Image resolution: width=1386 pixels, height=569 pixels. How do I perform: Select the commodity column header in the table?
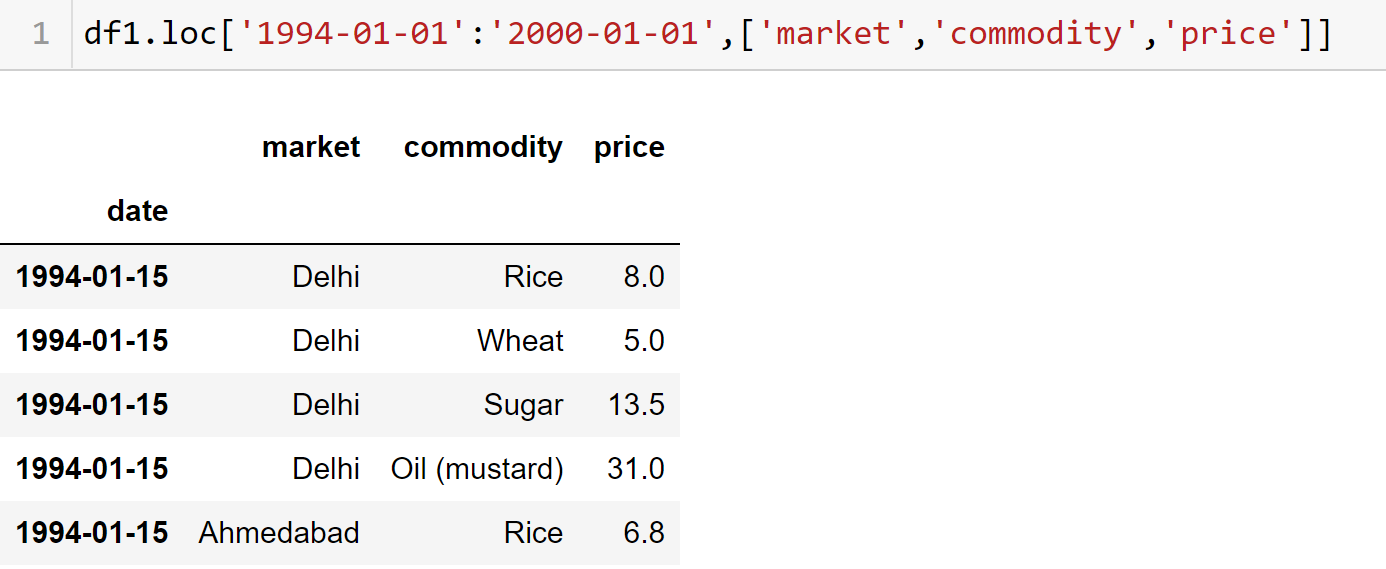[483, 147]
